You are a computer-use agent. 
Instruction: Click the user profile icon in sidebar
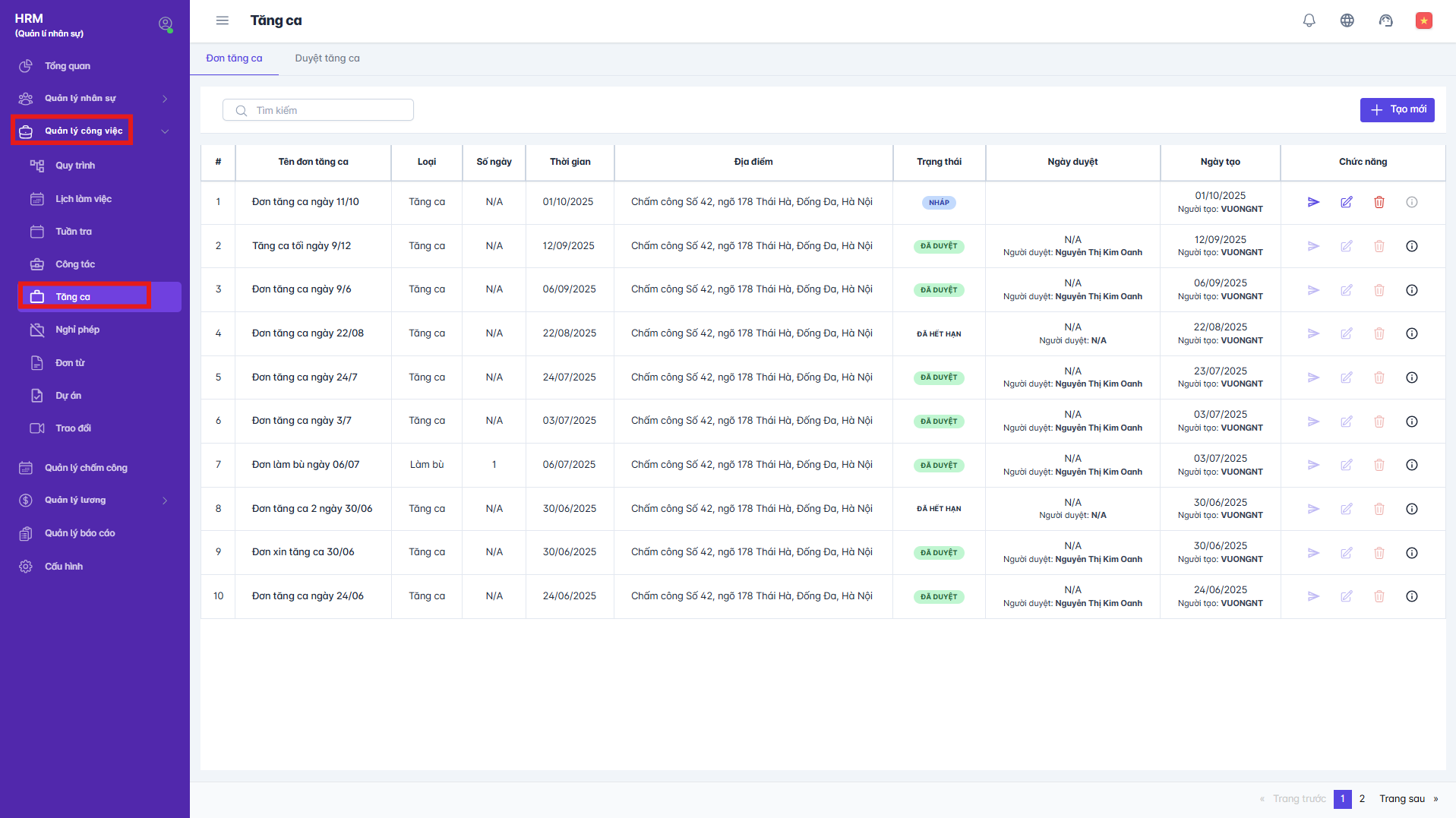[165, 24]
